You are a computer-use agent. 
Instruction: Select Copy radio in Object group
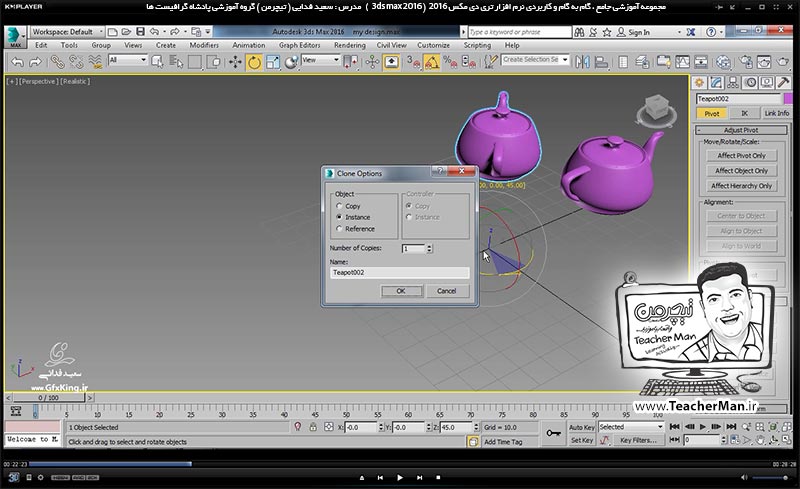pos(339,206)
